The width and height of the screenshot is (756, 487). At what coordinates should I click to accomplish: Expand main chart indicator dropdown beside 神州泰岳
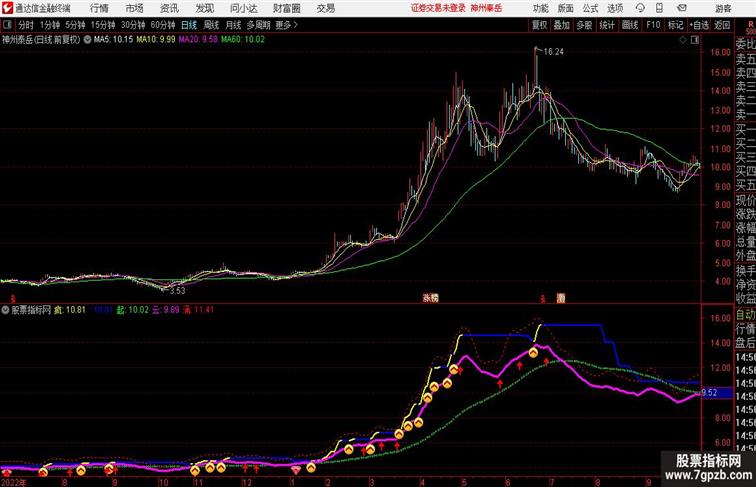pos(87,40)
